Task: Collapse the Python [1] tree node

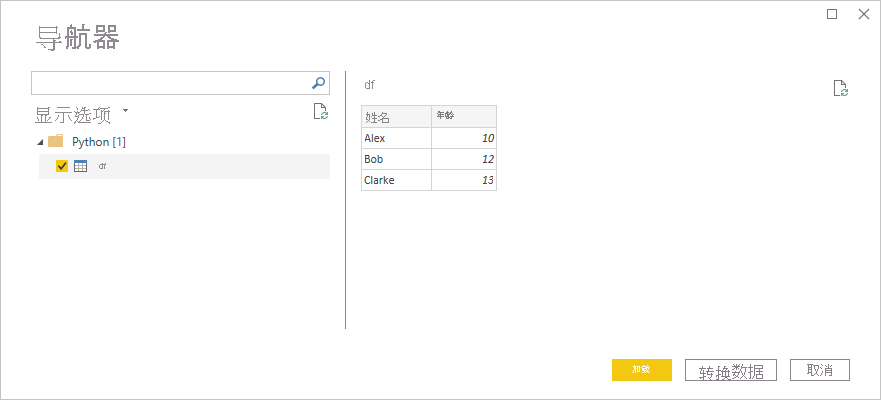Action: pos(39,142)
